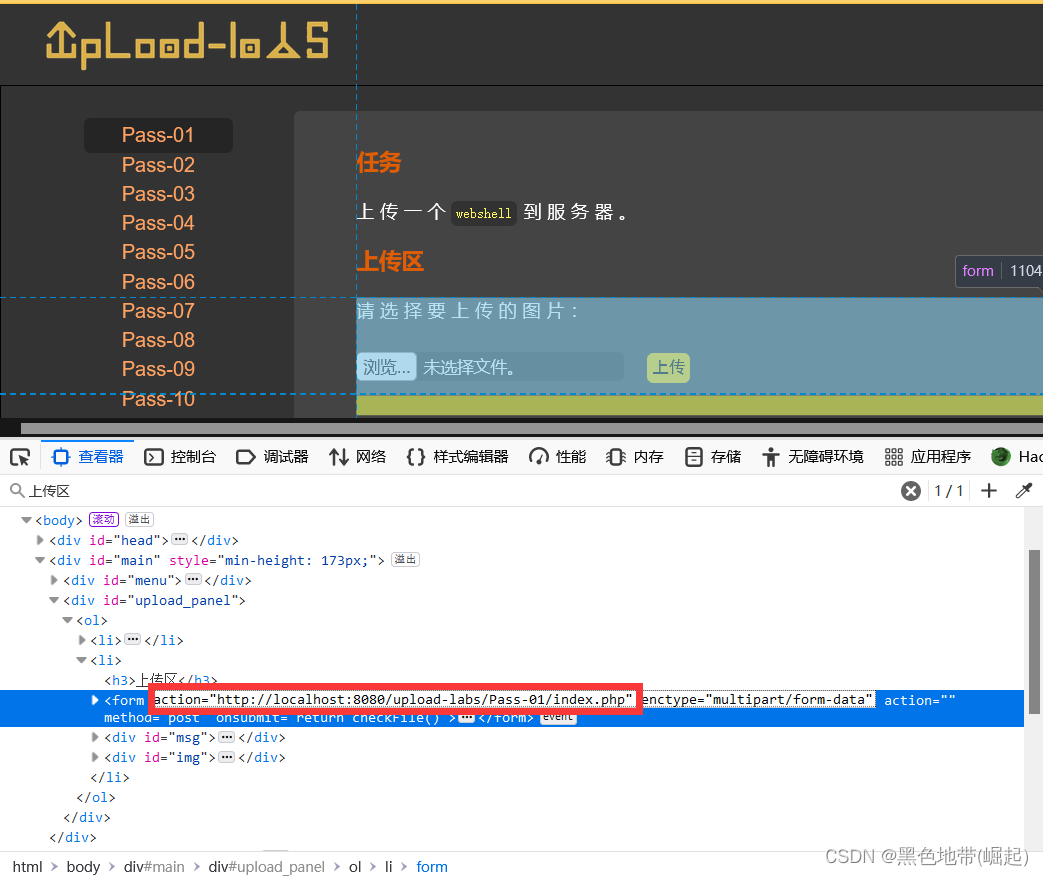
Task: Click ellipsis on div id="msg" row
Action: point(227,737)
